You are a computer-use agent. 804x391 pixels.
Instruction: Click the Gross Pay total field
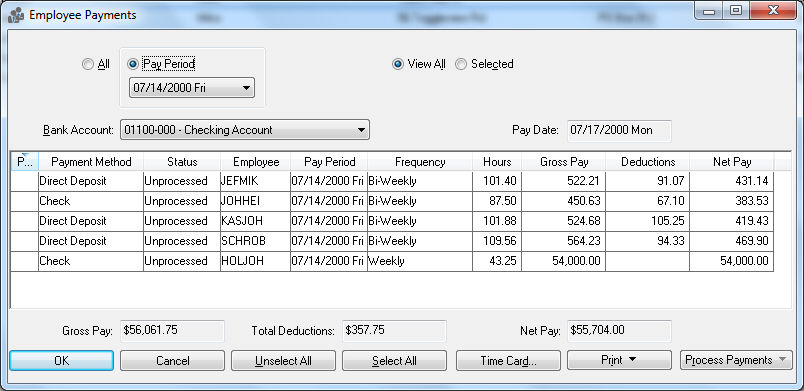[x=172, y=330]
